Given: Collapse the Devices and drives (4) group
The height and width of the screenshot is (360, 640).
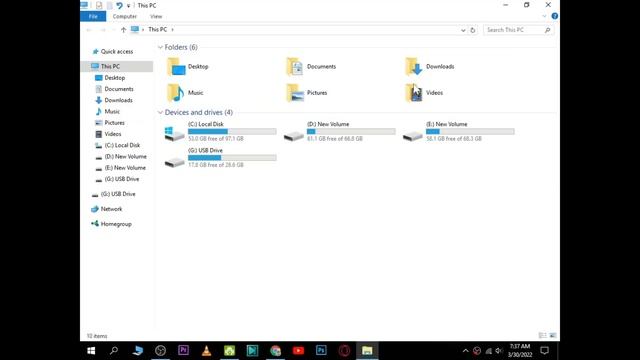Looking at the screenshot, I should coord(160,112).
